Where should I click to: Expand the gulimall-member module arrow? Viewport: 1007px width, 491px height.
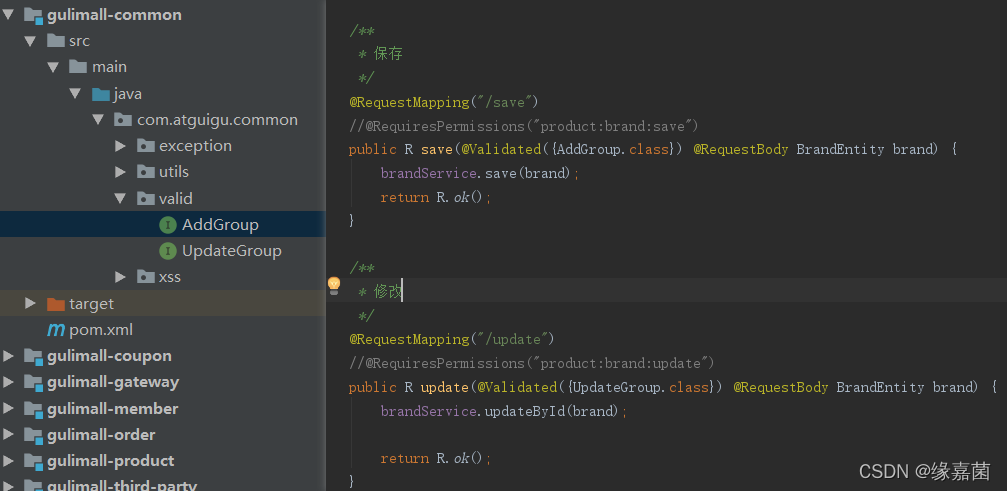point(8,408)
